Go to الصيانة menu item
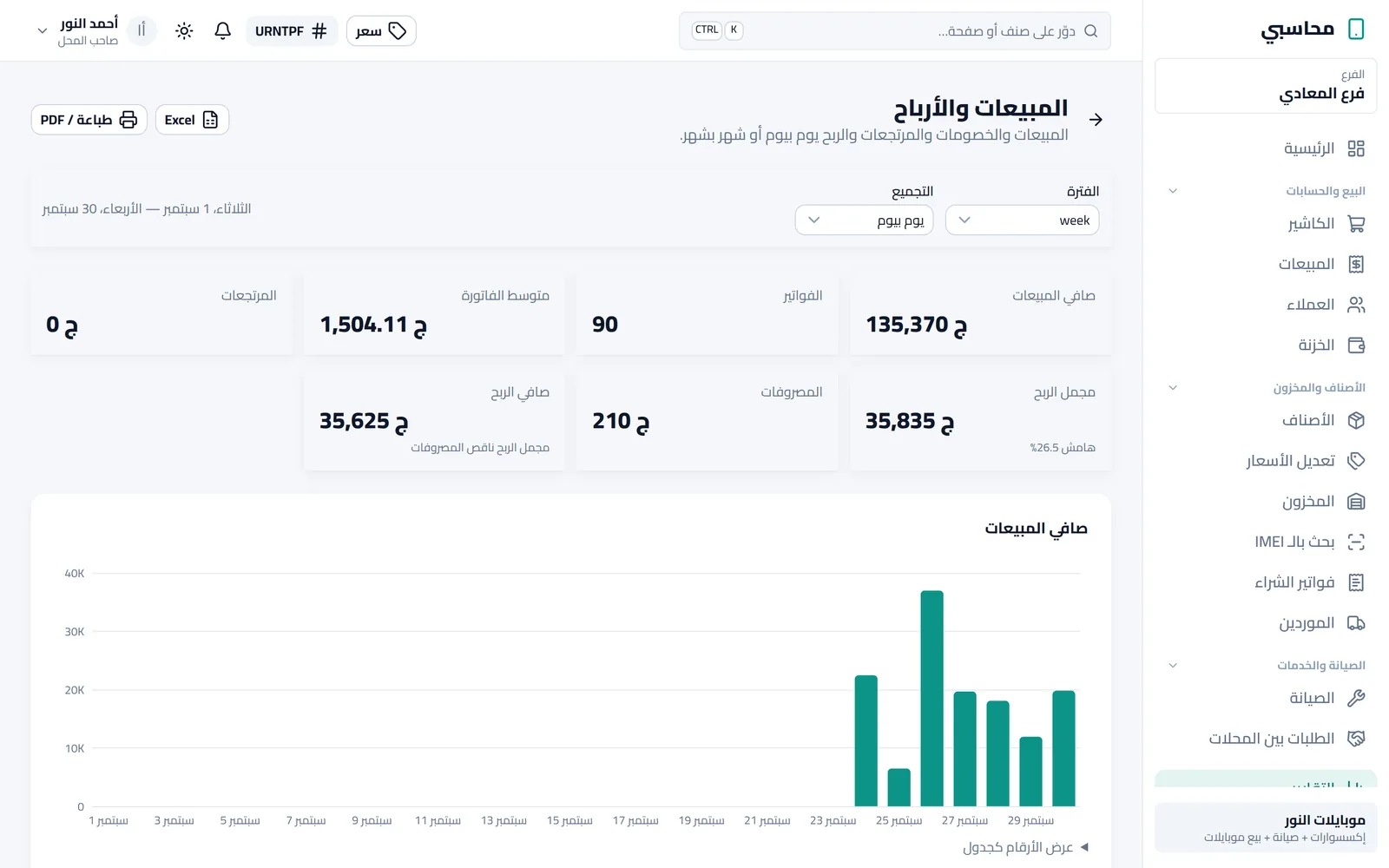 [x=1266, y=698]
